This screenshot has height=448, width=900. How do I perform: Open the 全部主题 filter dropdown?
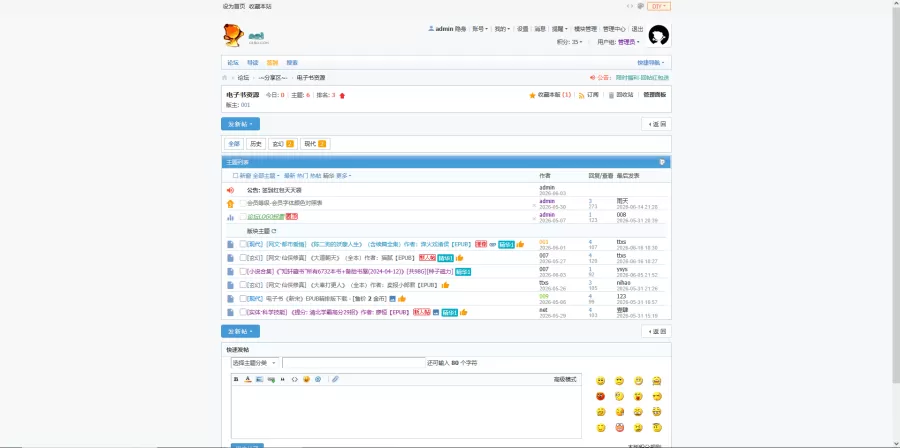pos(266,176)
